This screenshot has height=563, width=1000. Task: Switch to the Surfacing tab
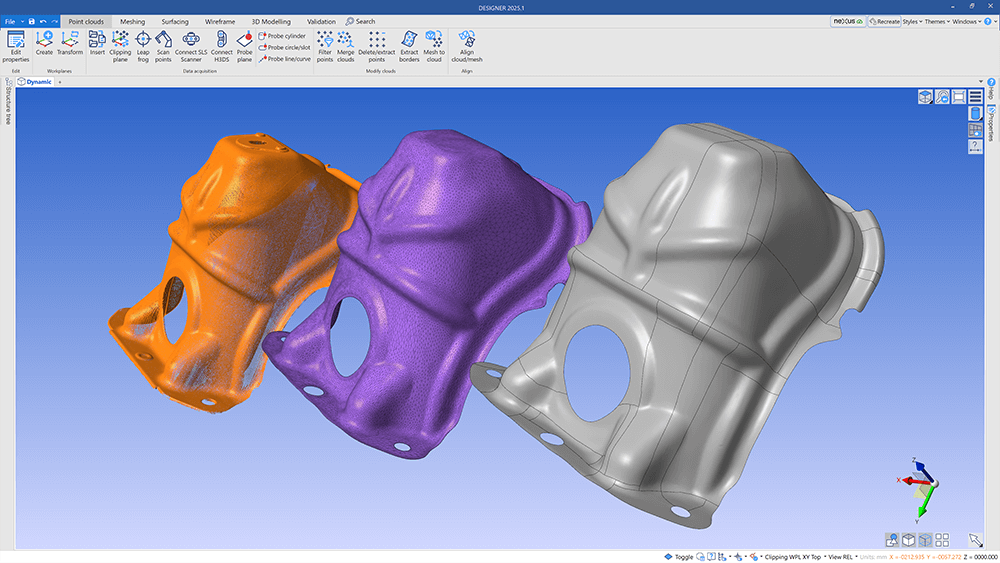(x=175, y=22)
